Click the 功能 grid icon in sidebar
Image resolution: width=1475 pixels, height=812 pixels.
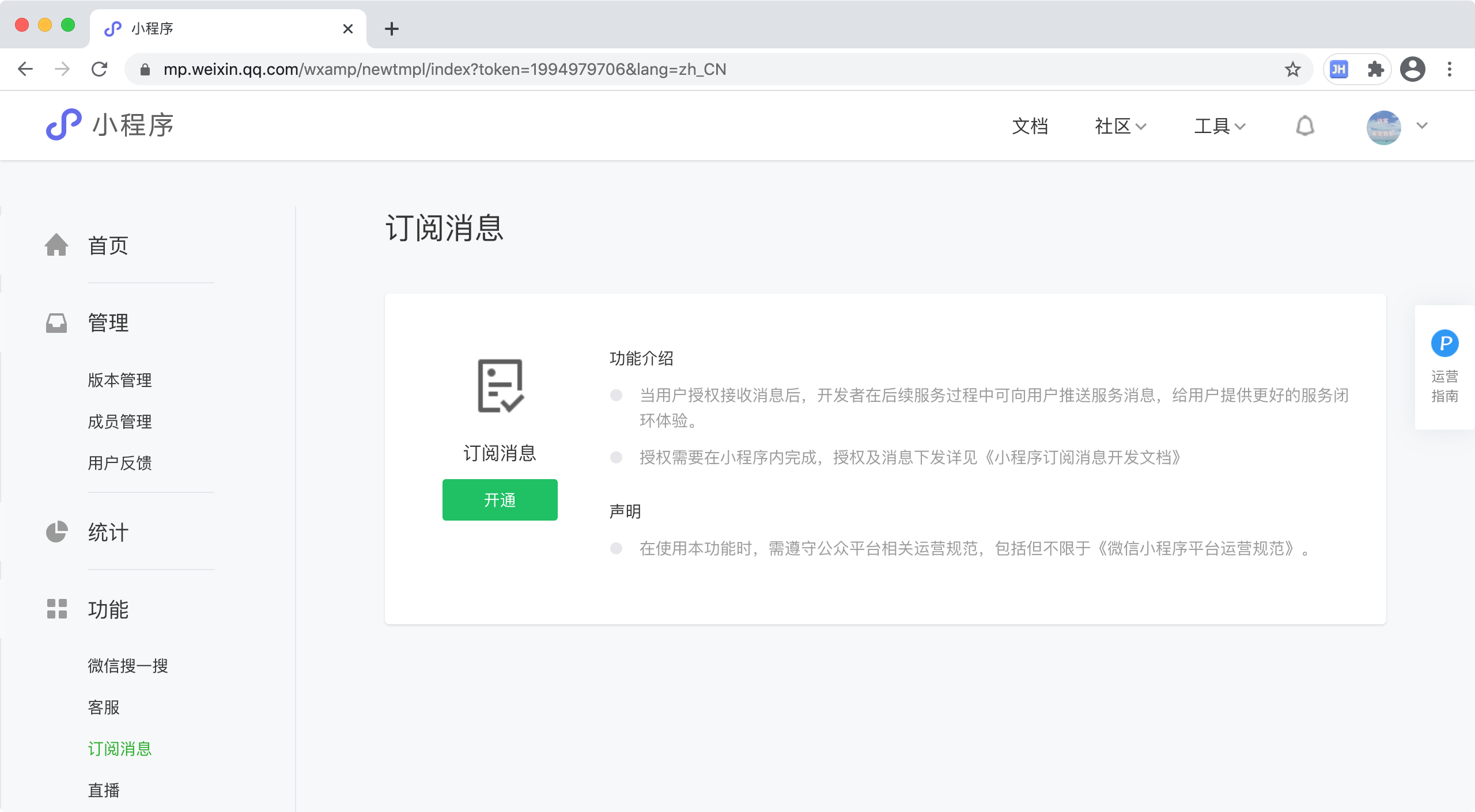click(x=56, y=609)
